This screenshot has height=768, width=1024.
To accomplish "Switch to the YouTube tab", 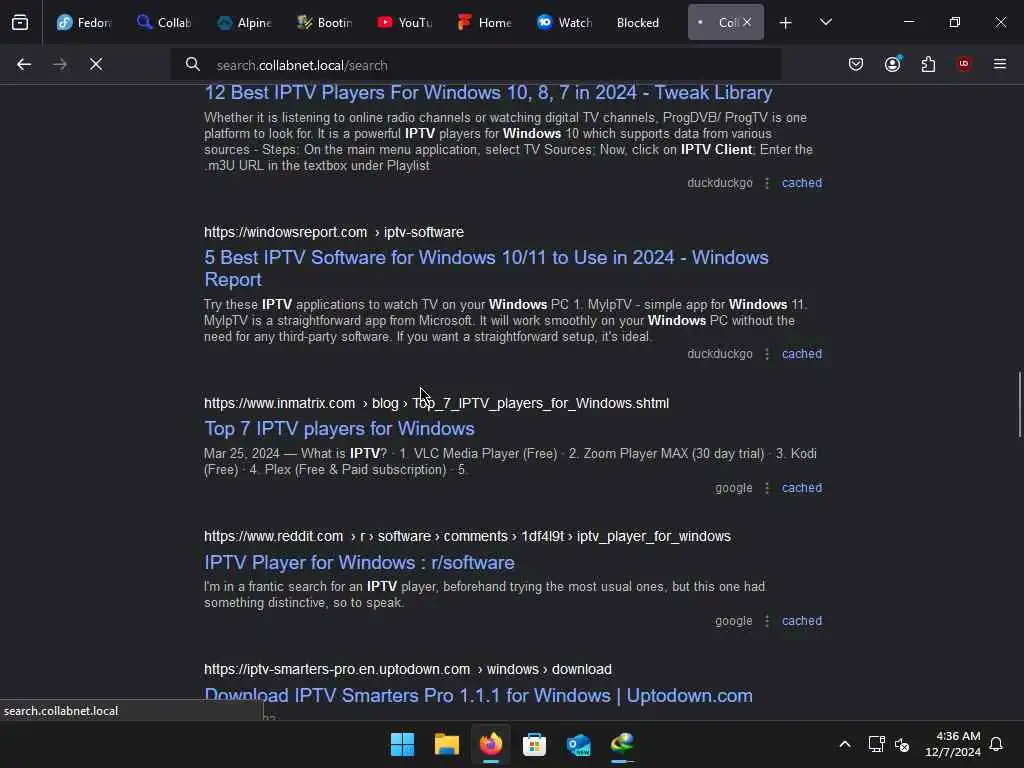I will tap(404, 22).
